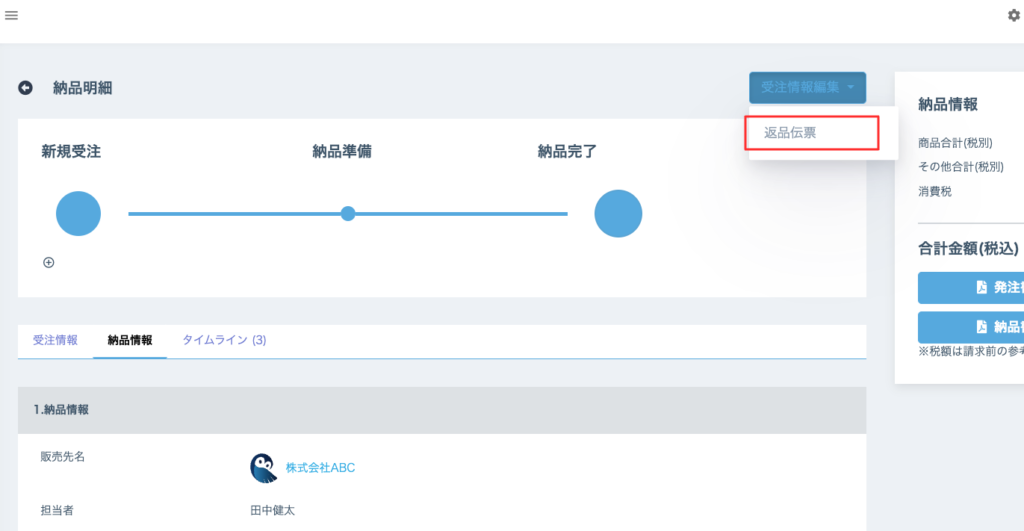Viewport: 1024px width, 531px height.
Task: Open the 株式会社ABC customer link
Action: (x=320, y=467)
